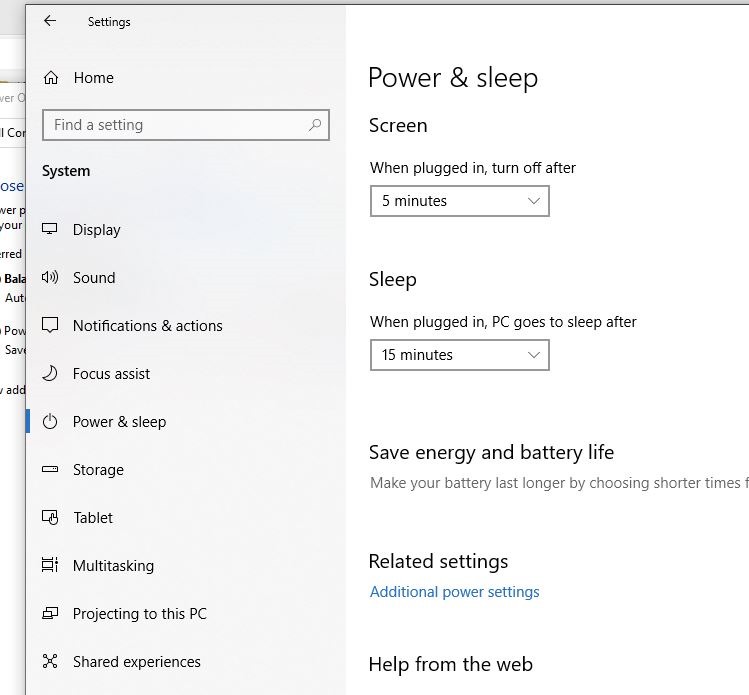Click the back arrow in Settings
This screenshot has width=749, height=695.
coord(50,21)
